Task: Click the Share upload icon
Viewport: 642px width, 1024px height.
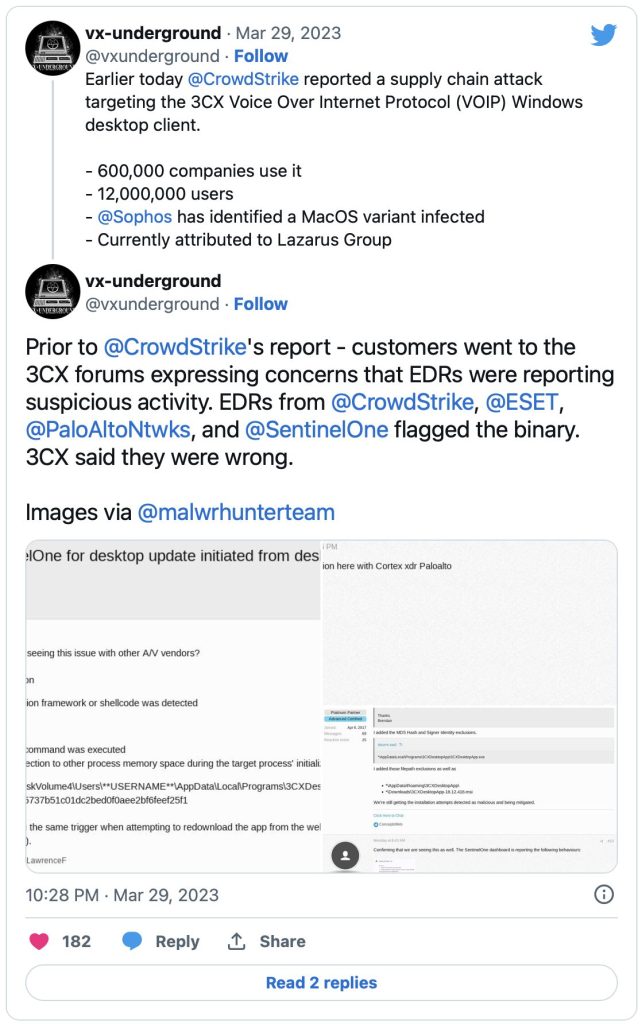Action: click(237, 941)
